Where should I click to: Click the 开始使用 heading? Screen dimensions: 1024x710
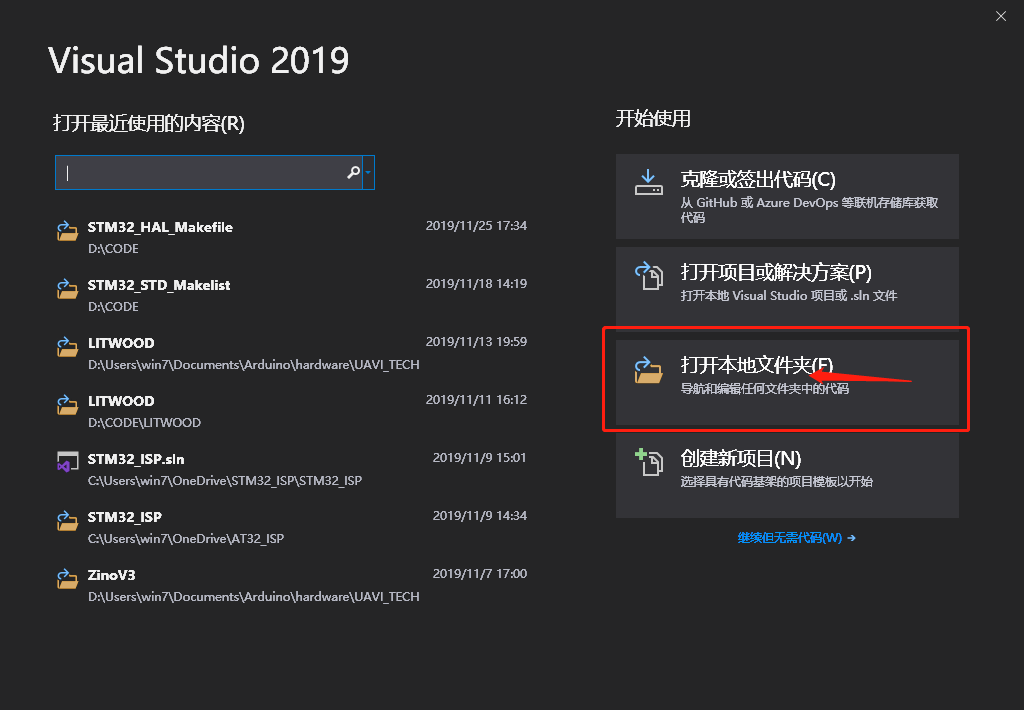click(x=653, y=119)
